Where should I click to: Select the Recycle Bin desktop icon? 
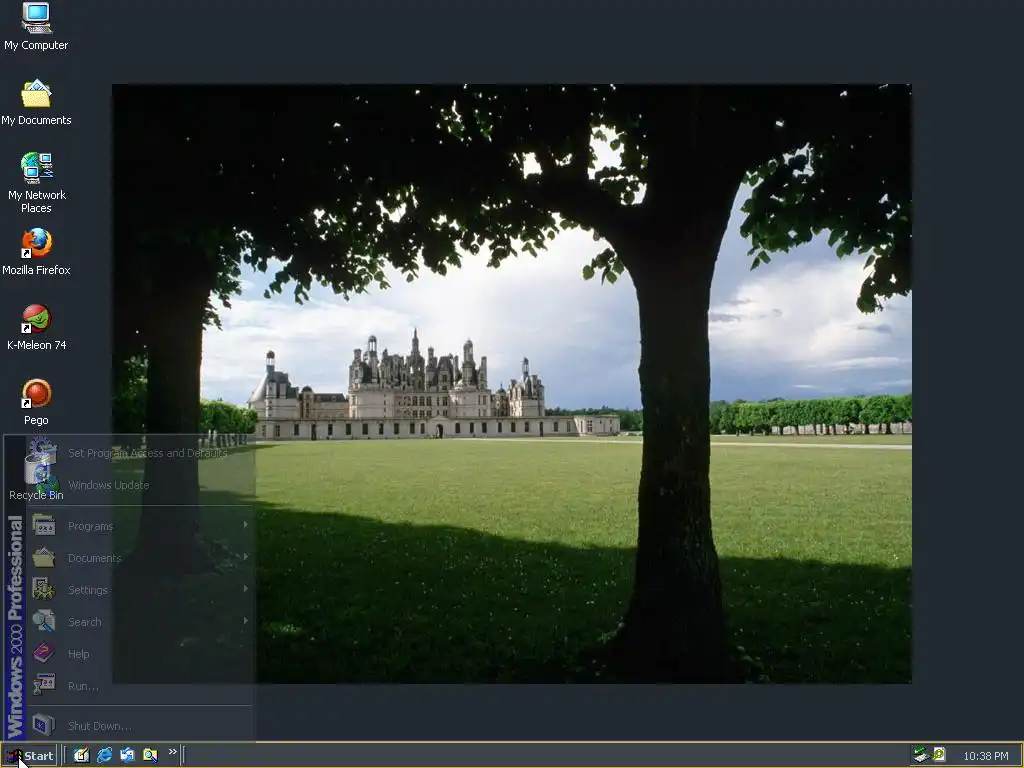37,477
